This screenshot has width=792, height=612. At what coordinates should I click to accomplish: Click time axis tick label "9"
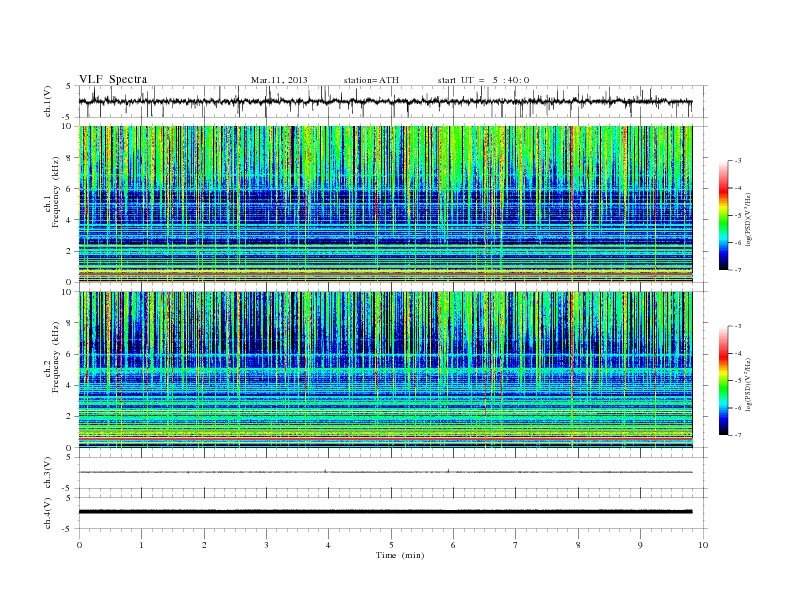[640, 545]
